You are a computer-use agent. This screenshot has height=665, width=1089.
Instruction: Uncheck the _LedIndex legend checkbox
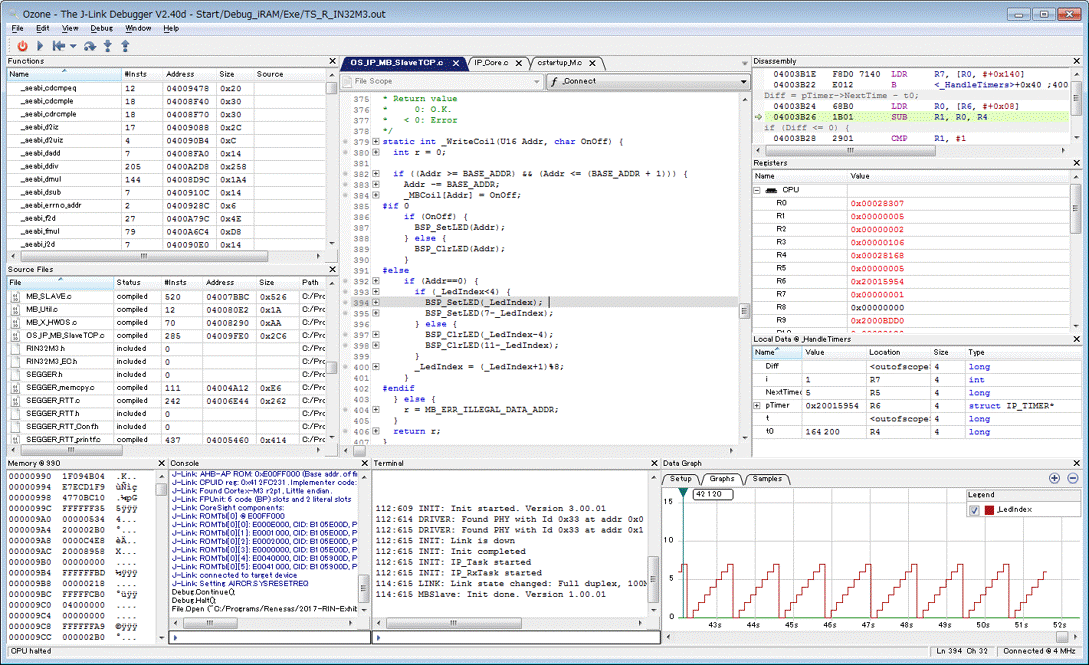click(x=974, y=510)
